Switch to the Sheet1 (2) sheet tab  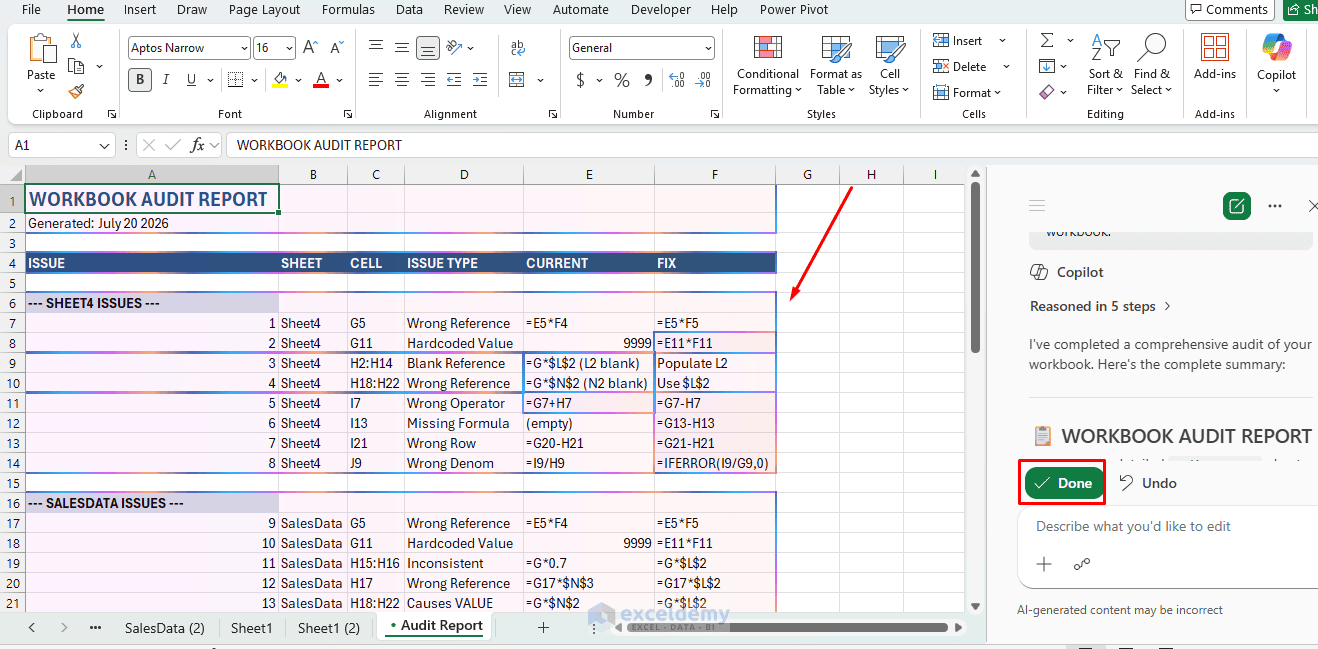[x=329, y=628]
